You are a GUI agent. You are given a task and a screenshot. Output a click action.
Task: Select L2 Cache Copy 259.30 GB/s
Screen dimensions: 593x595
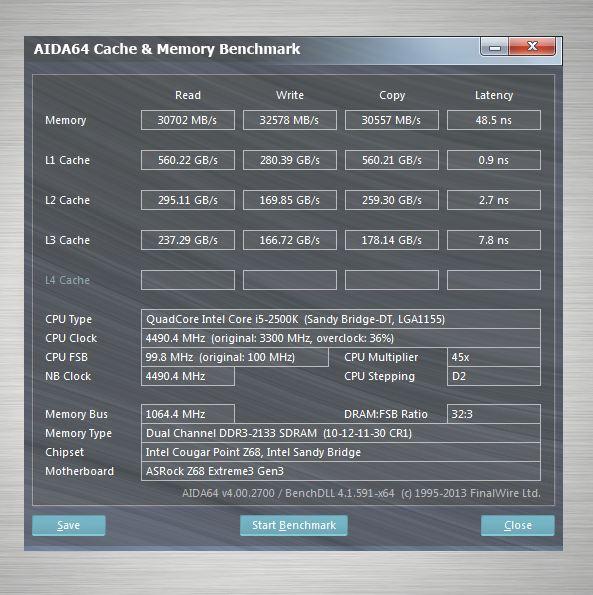coord(392,200)
